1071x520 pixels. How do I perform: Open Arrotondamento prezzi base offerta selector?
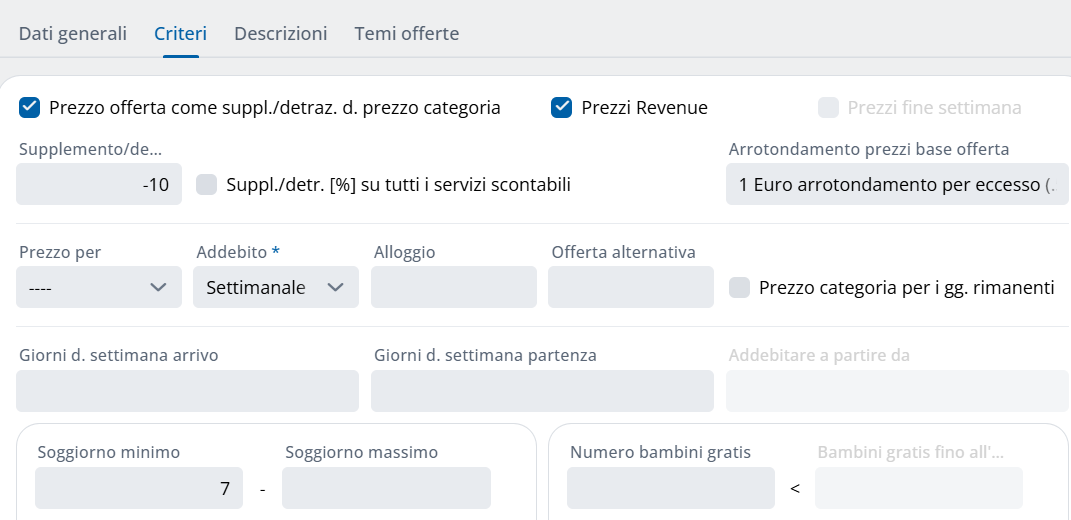coord(896,184)
